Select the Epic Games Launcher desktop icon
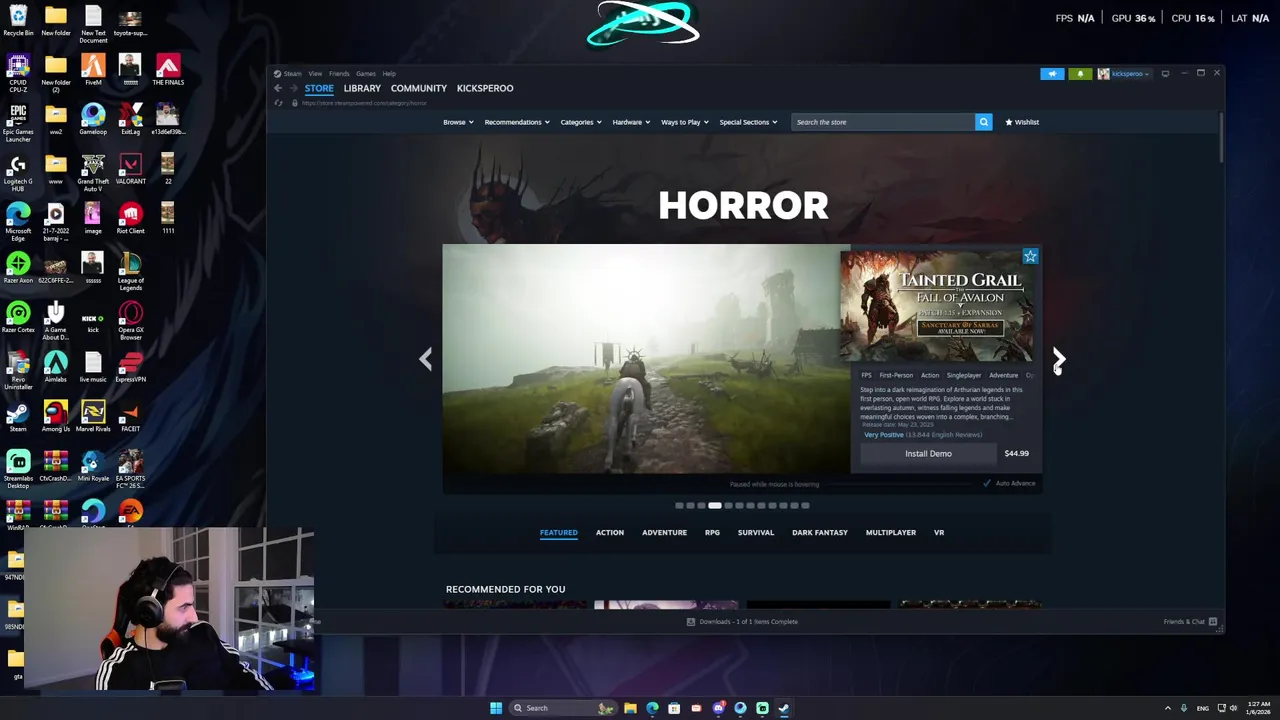Screen dimensions: 1280x720 click(18, 121)
